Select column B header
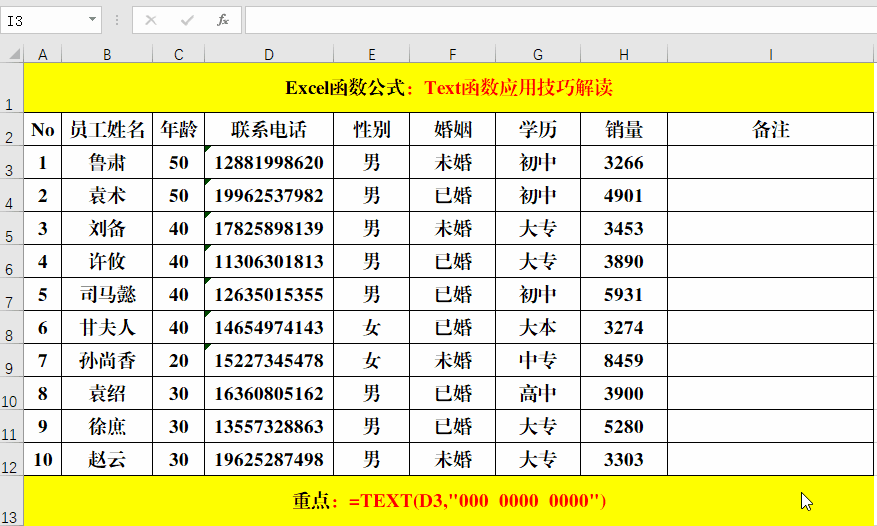This screenshot has height=526, width=877. [x=107, y=54]
